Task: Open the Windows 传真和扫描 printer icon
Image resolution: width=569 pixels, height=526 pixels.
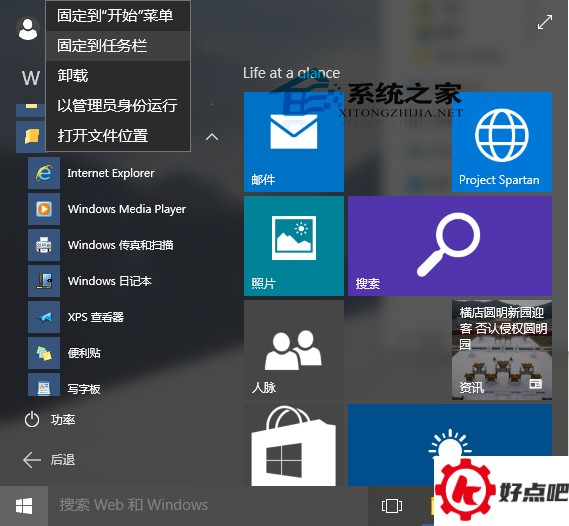Action: pos(44,245)
